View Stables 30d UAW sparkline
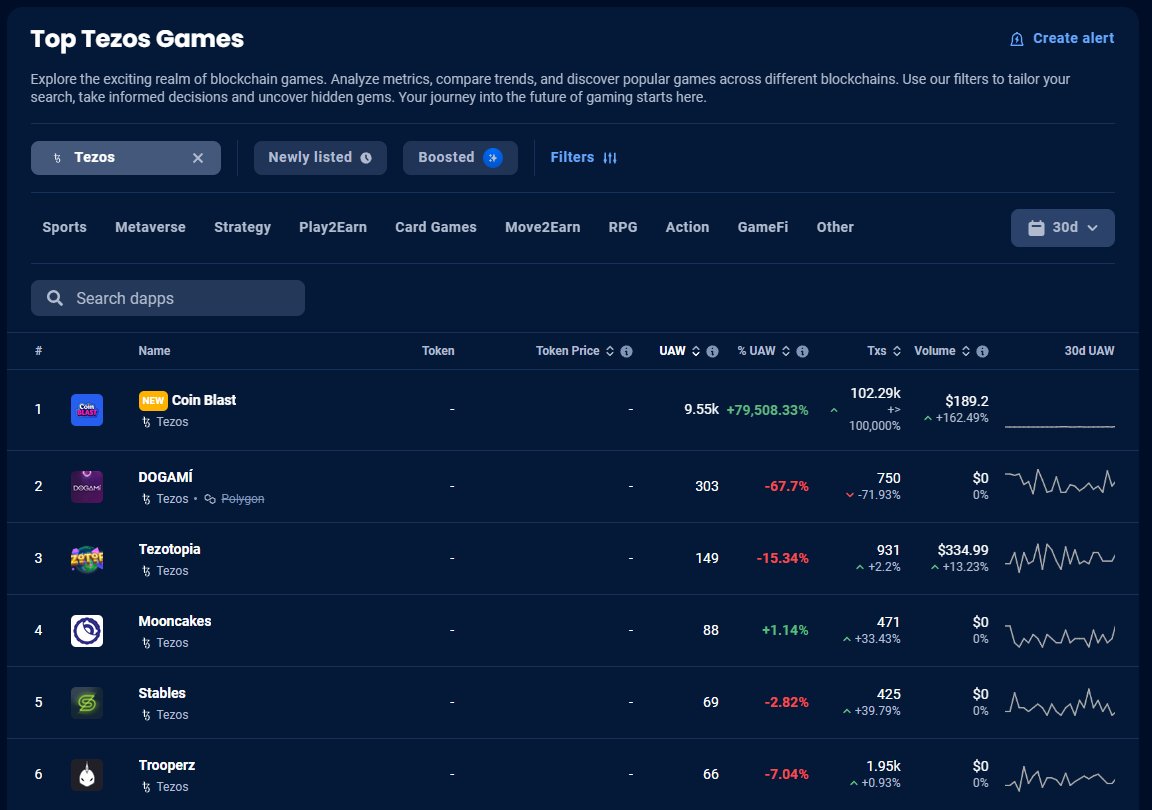This screenshot has height=810, width=1152. coord(1059,703)
